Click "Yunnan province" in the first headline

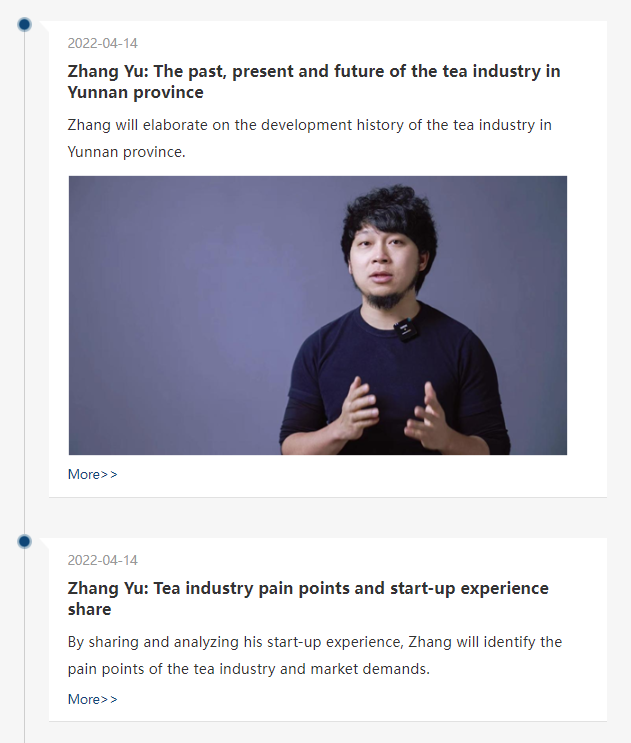click(135, 93)
